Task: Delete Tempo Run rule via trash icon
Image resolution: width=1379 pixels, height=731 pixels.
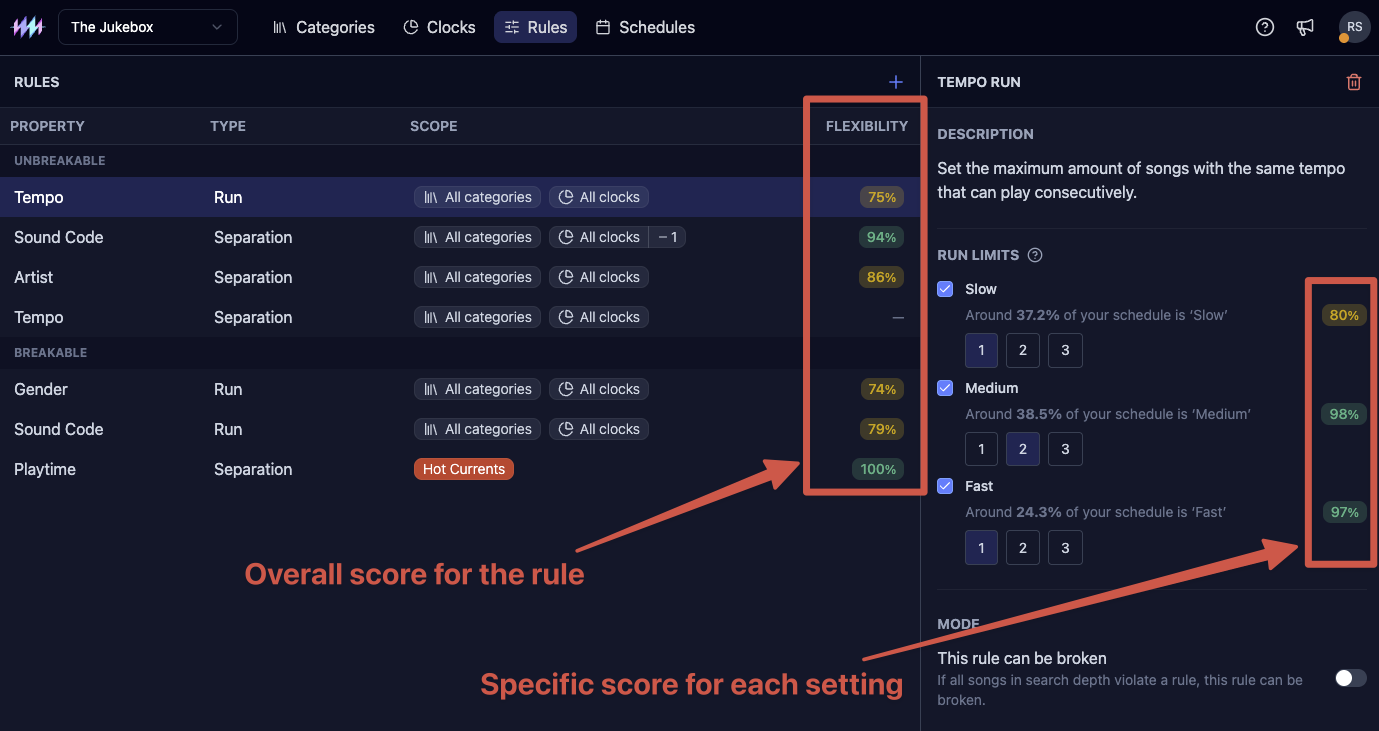Action: [1354, 82]
